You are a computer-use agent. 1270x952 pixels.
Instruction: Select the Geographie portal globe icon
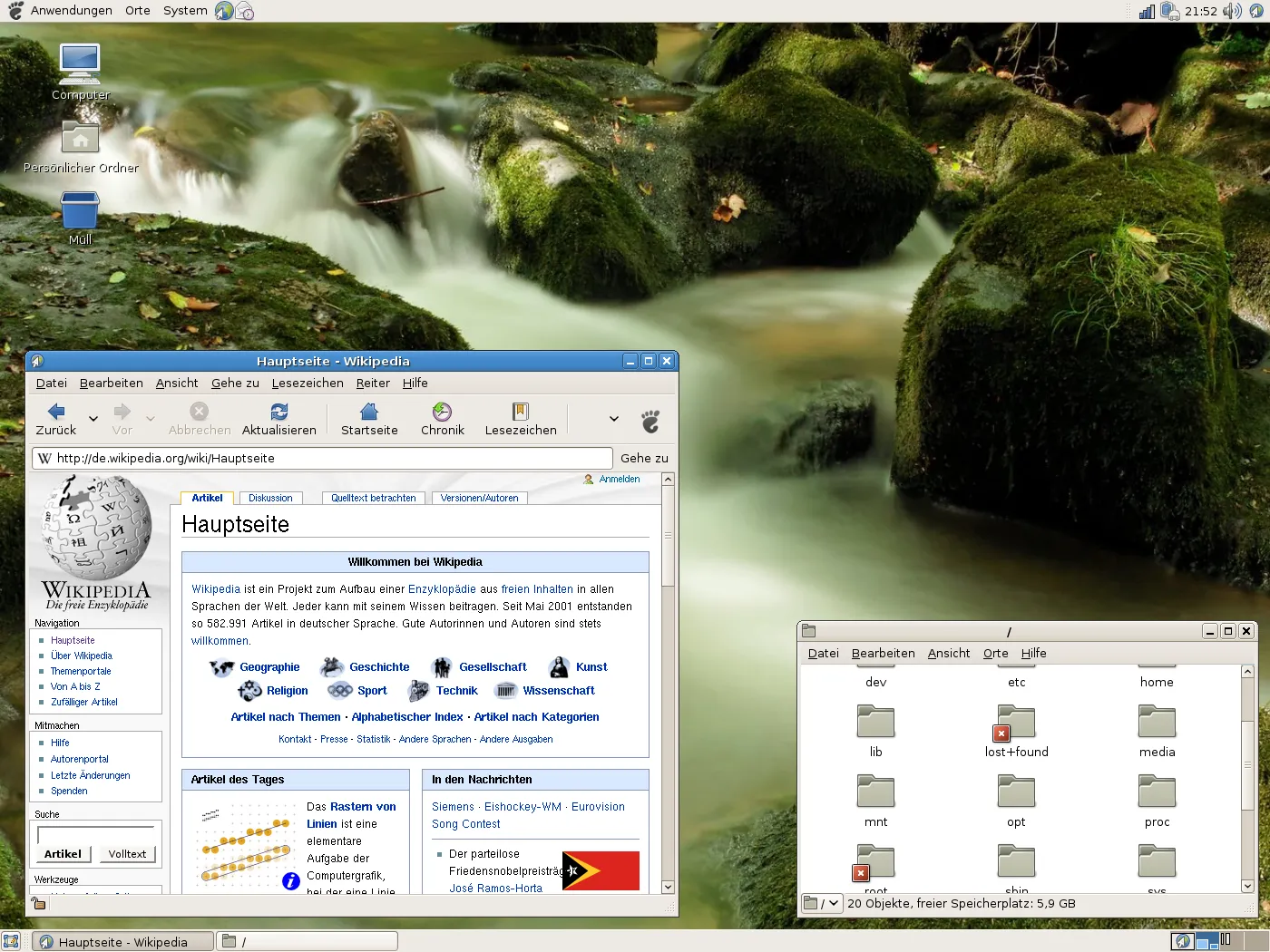220,666
